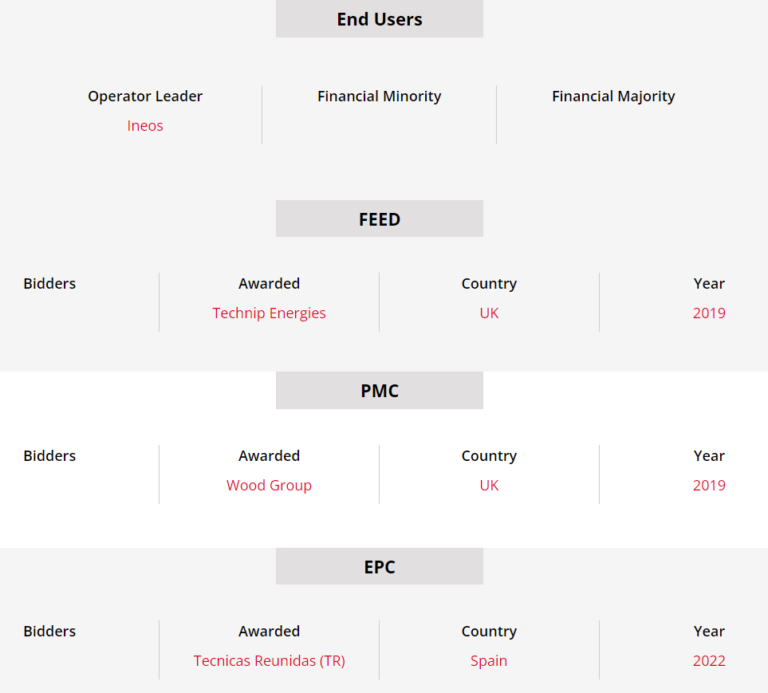This screenshot has height=693, width=768.
Task: Click the Financial Majority column label
Action: point(613,97)
